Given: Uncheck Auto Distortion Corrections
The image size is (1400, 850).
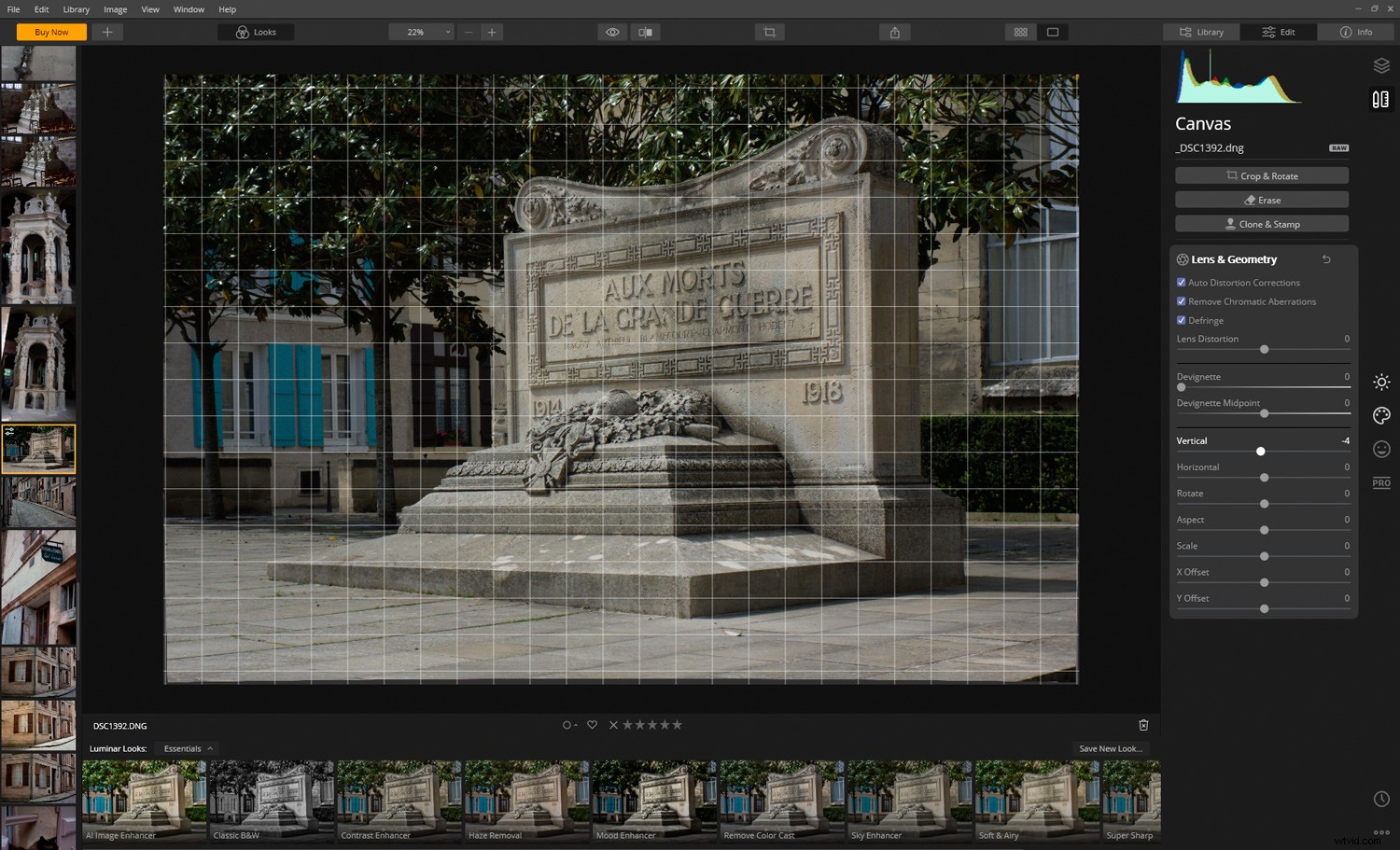Looking at the screenshot, I should [x=1181, y=282].
